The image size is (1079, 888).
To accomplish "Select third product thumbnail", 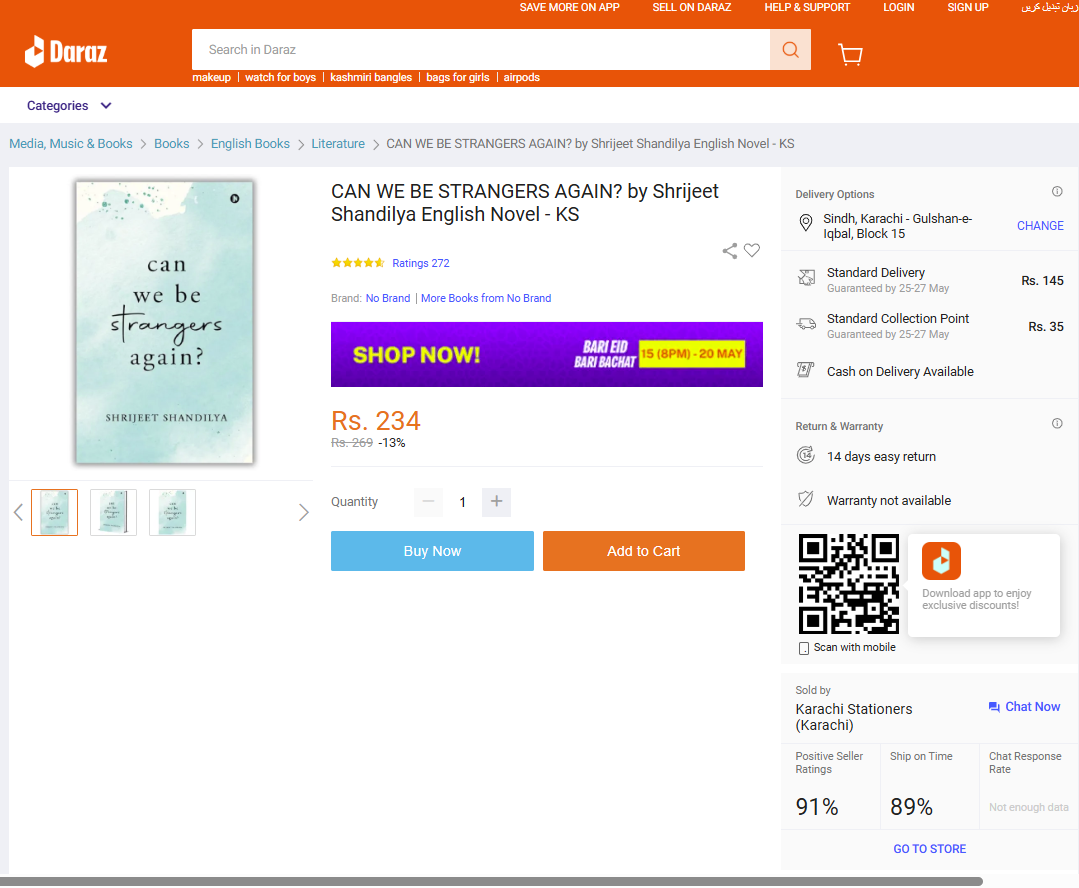I will pos(172,512).
